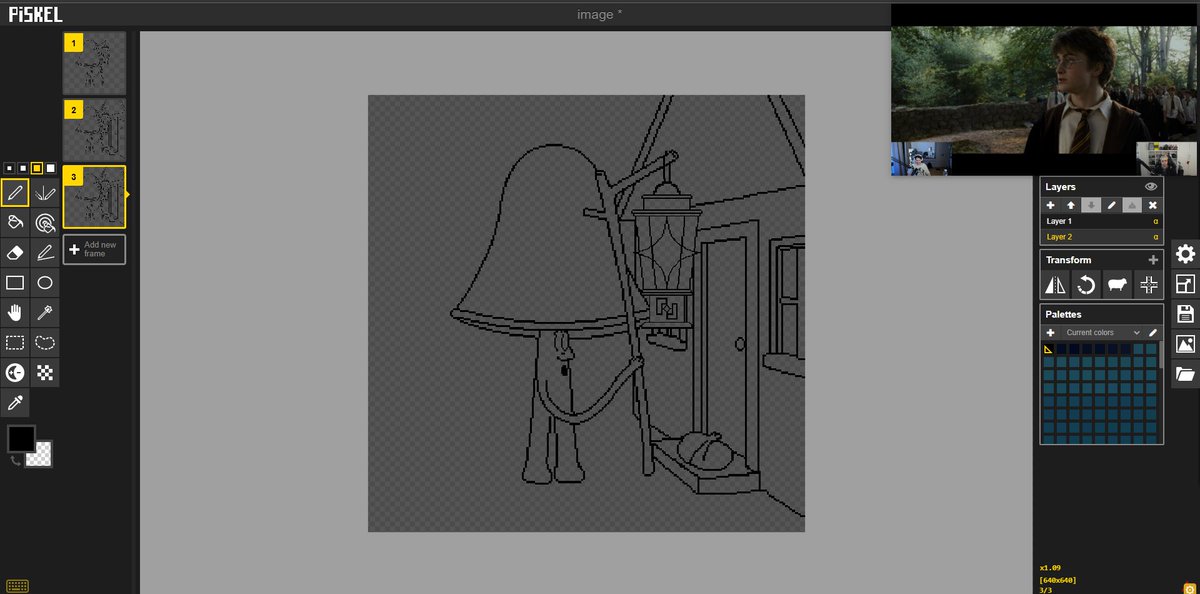Select the Vertical mirror pen tool
The width and height of the screenshot is (1200, 594).
(x=45, y=192)
